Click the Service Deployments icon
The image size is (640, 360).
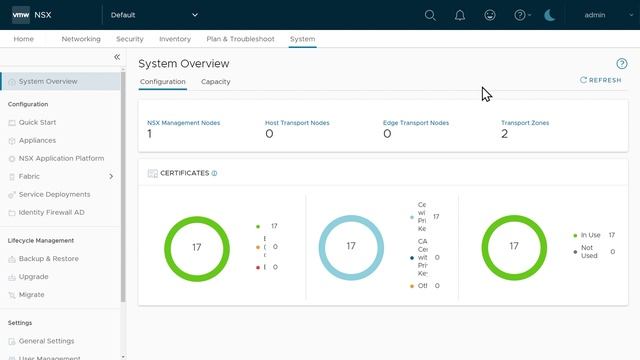tap(12, 195)
